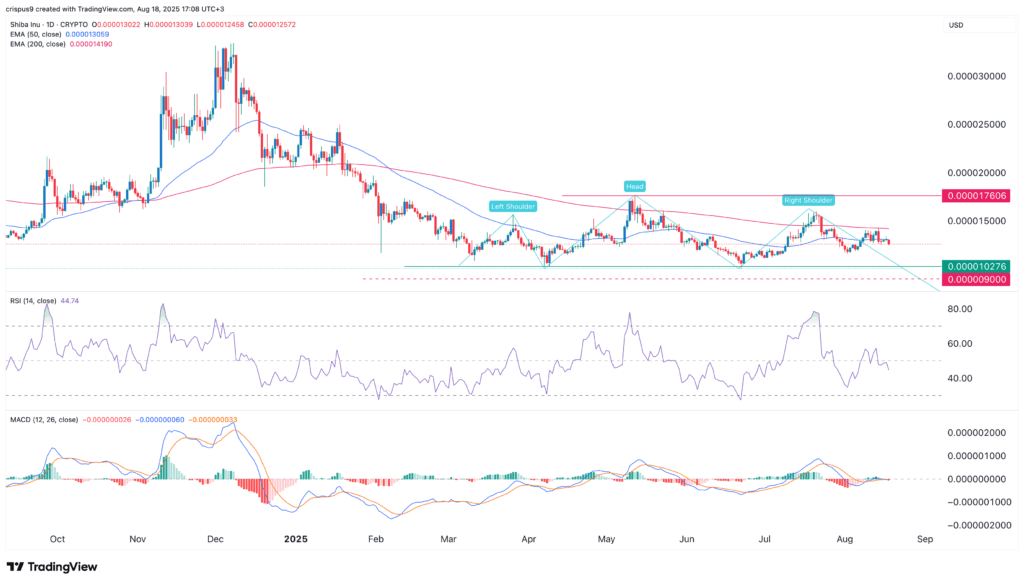This screenshot has height=584, width=1024.
Task: Select the Right Shoulder annotation
Action: pyautogui.click(x=810, y=200)
